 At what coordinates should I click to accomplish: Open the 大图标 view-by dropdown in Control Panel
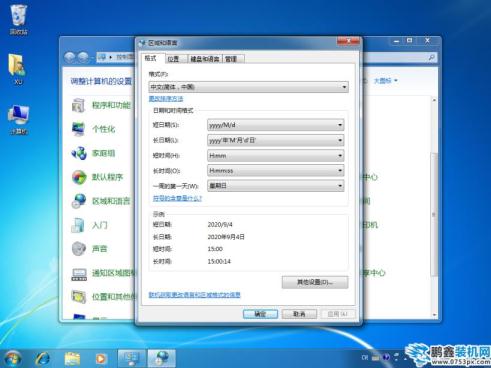tap(385, 81)
